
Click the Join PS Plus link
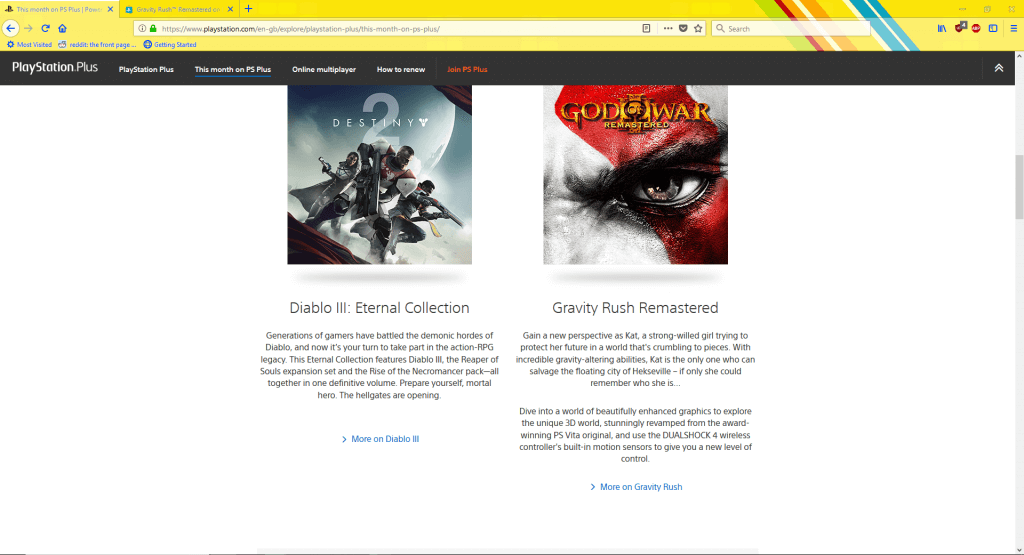coord(467,70)
